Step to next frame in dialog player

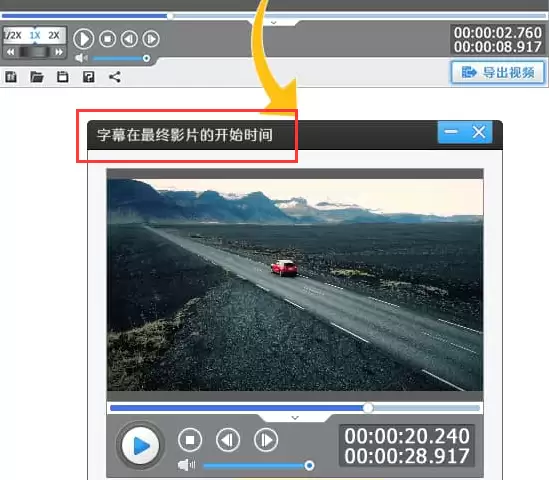coord(266,440)
